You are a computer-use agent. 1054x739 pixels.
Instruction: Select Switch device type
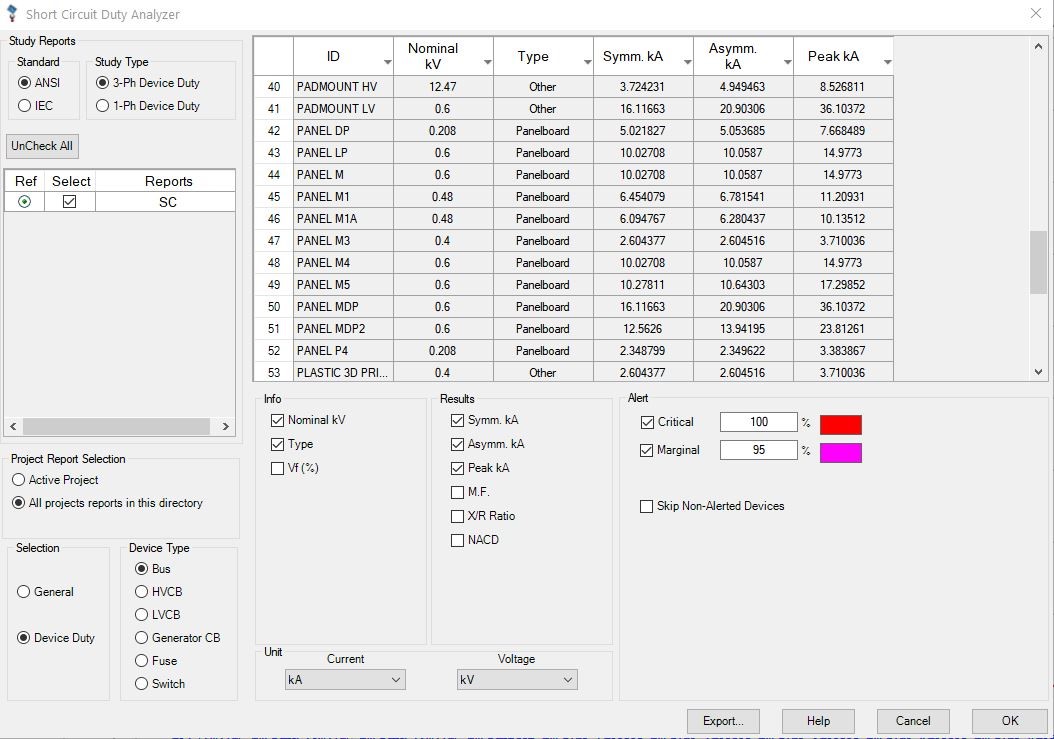pos(141,683)
